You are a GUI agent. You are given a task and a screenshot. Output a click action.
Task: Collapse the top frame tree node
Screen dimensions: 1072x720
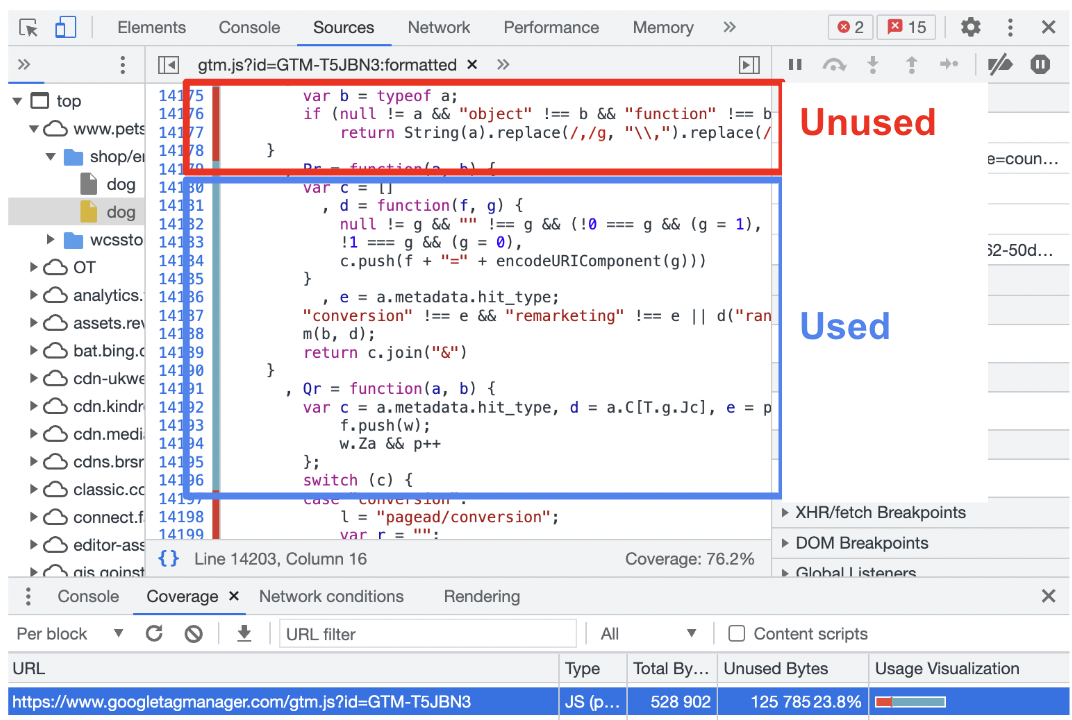[18, 101]
